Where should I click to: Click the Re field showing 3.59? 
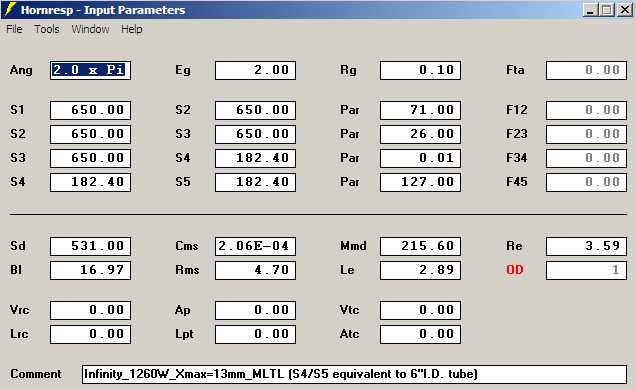586,246
